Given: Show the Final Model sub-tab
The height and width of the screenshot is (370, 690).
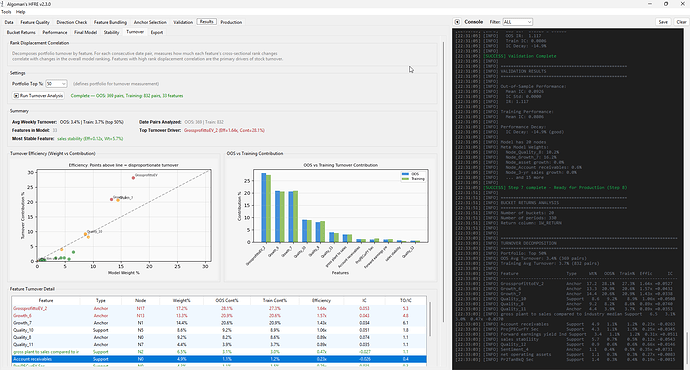Looking at the screenshot, I should (x=85, y=32).
